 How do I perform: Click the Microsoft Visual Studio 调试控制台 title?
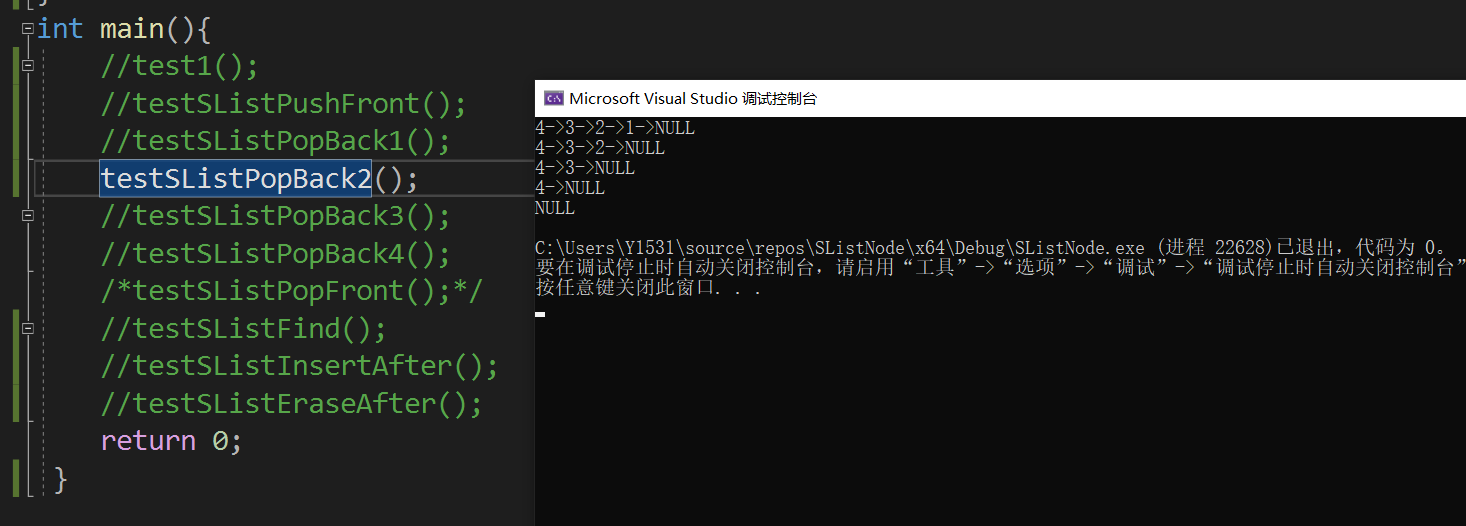coord(693,98)
